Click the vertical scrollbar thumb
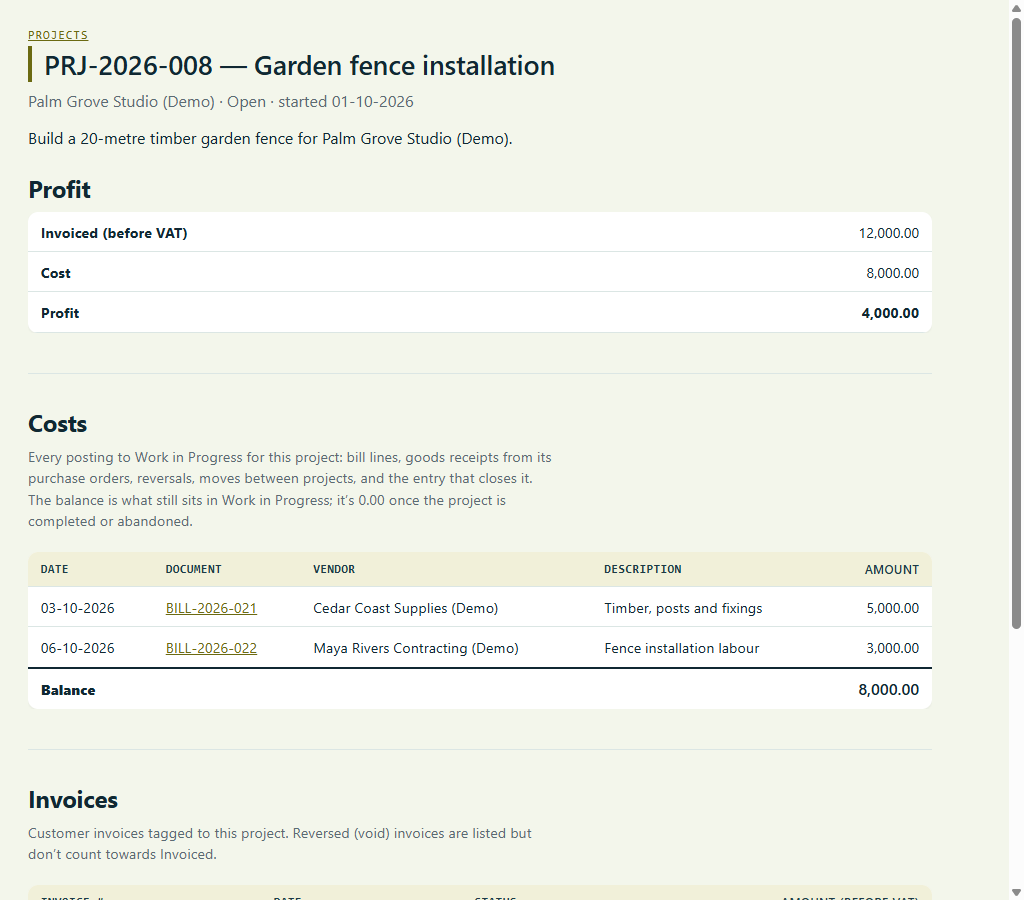The width and height of the screenshot is (1024, 900). click(1016, 323)
